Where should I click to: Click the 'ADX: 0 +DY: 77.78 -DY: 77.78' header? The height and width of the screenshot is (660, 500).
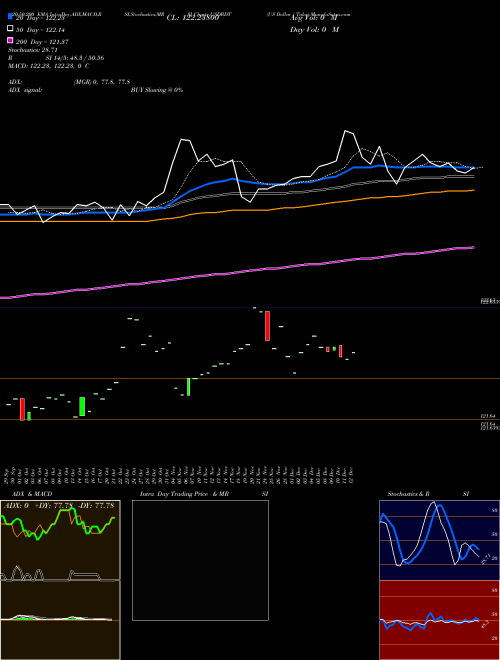click(x=60, y=505)
